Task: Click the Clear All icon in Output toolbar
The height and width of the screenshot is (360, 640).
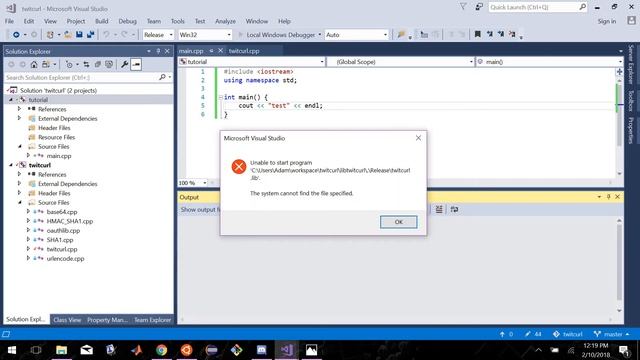Action: point(439,209)
